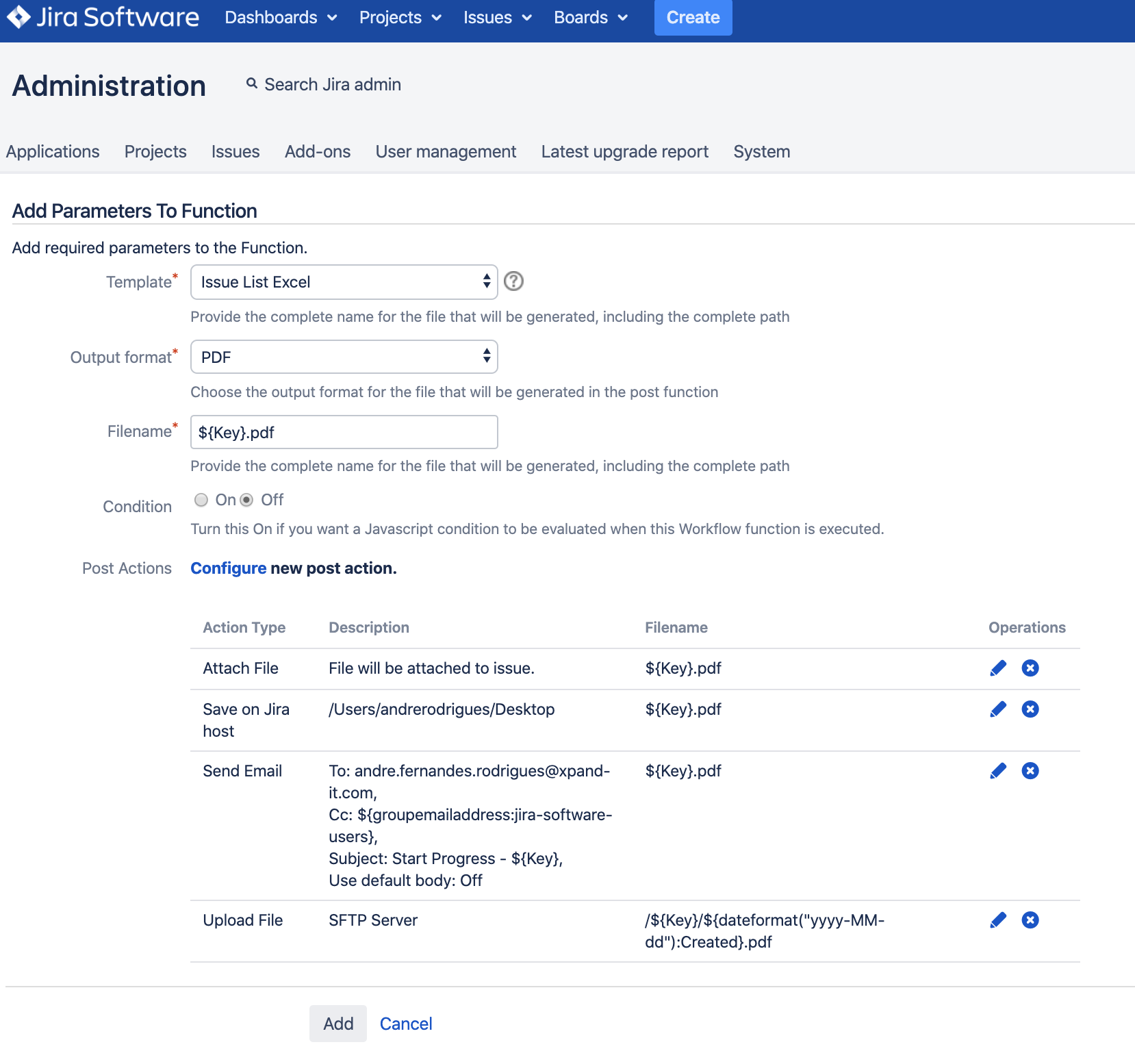The height and width of the screenshot is (1064, 1135).
Task: Edit the Attach File post action
Action: click(998, 668)
